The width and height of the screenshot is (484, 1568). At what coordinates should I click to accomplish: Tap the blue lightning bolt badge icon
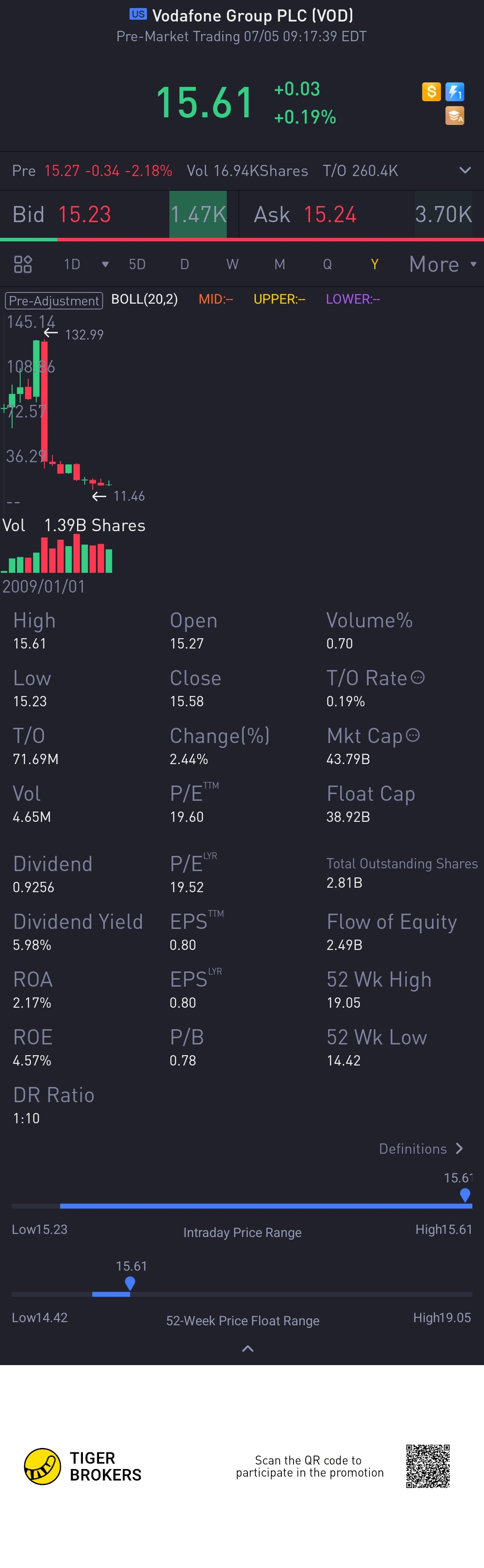pyautogui.click(x=455, y=92)
